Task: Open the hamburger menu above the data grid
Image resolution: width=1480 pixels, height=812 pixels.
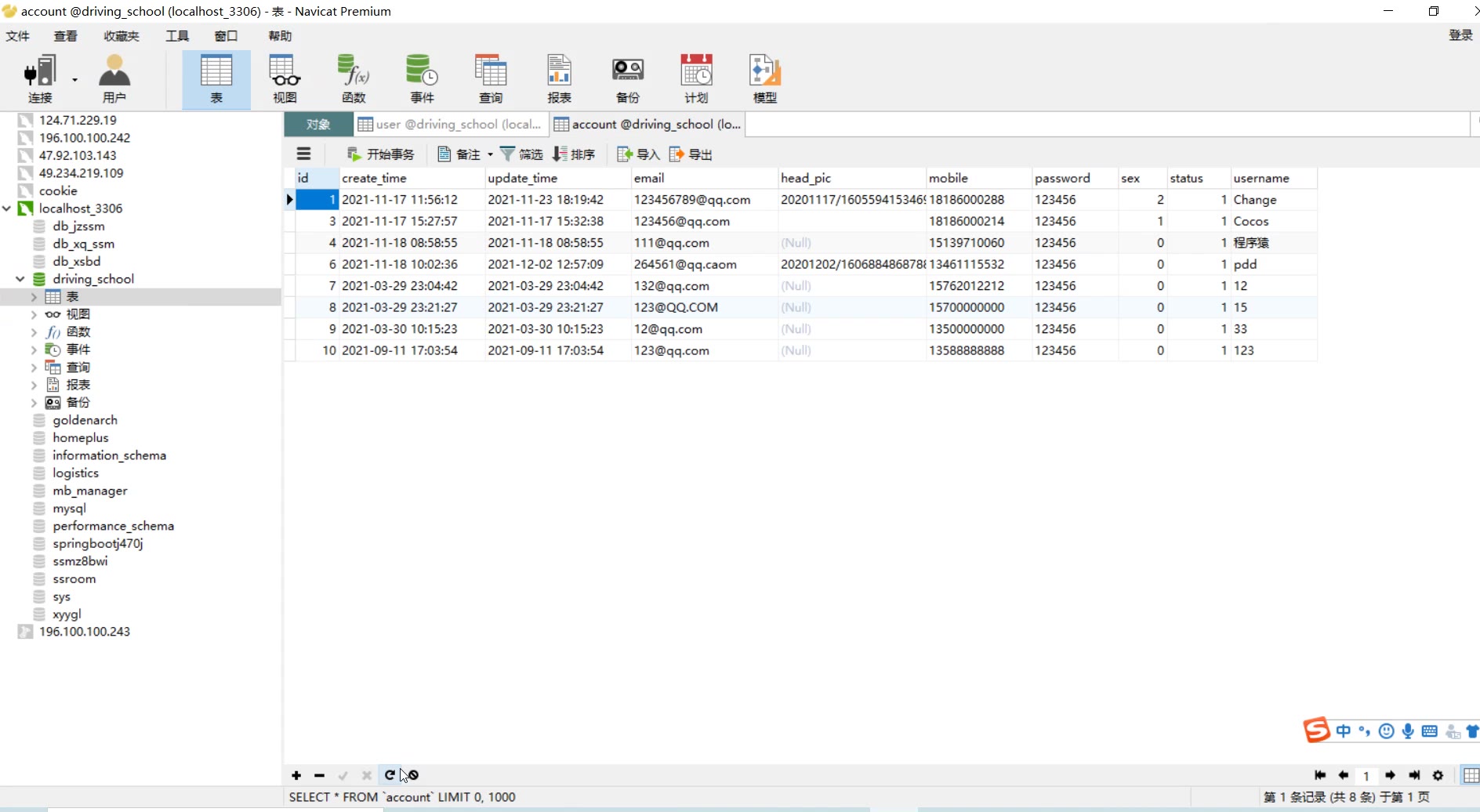Action: tap(304, 154)
